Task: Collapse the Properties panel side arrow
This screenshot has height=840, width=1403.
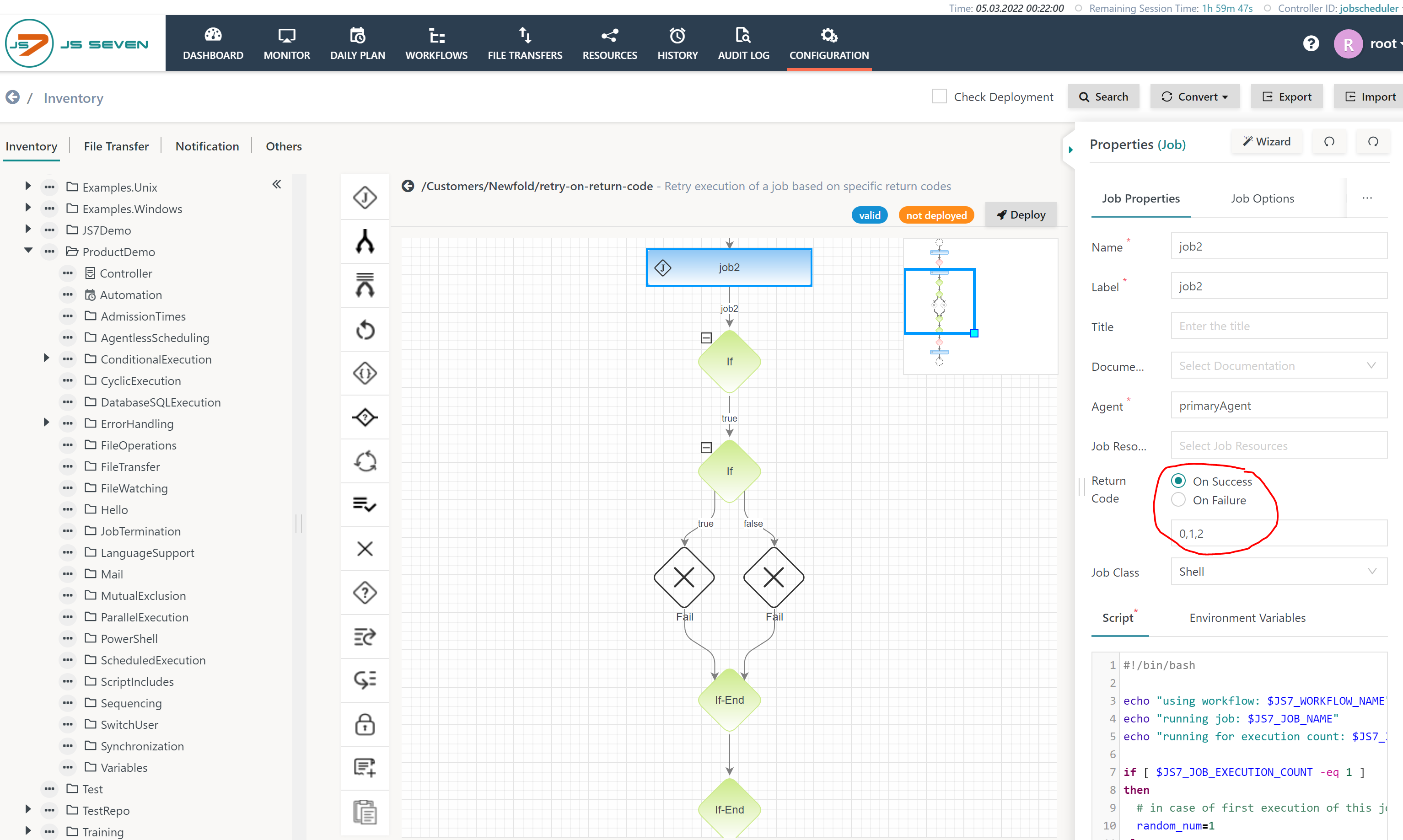Action: point(1070,150)
